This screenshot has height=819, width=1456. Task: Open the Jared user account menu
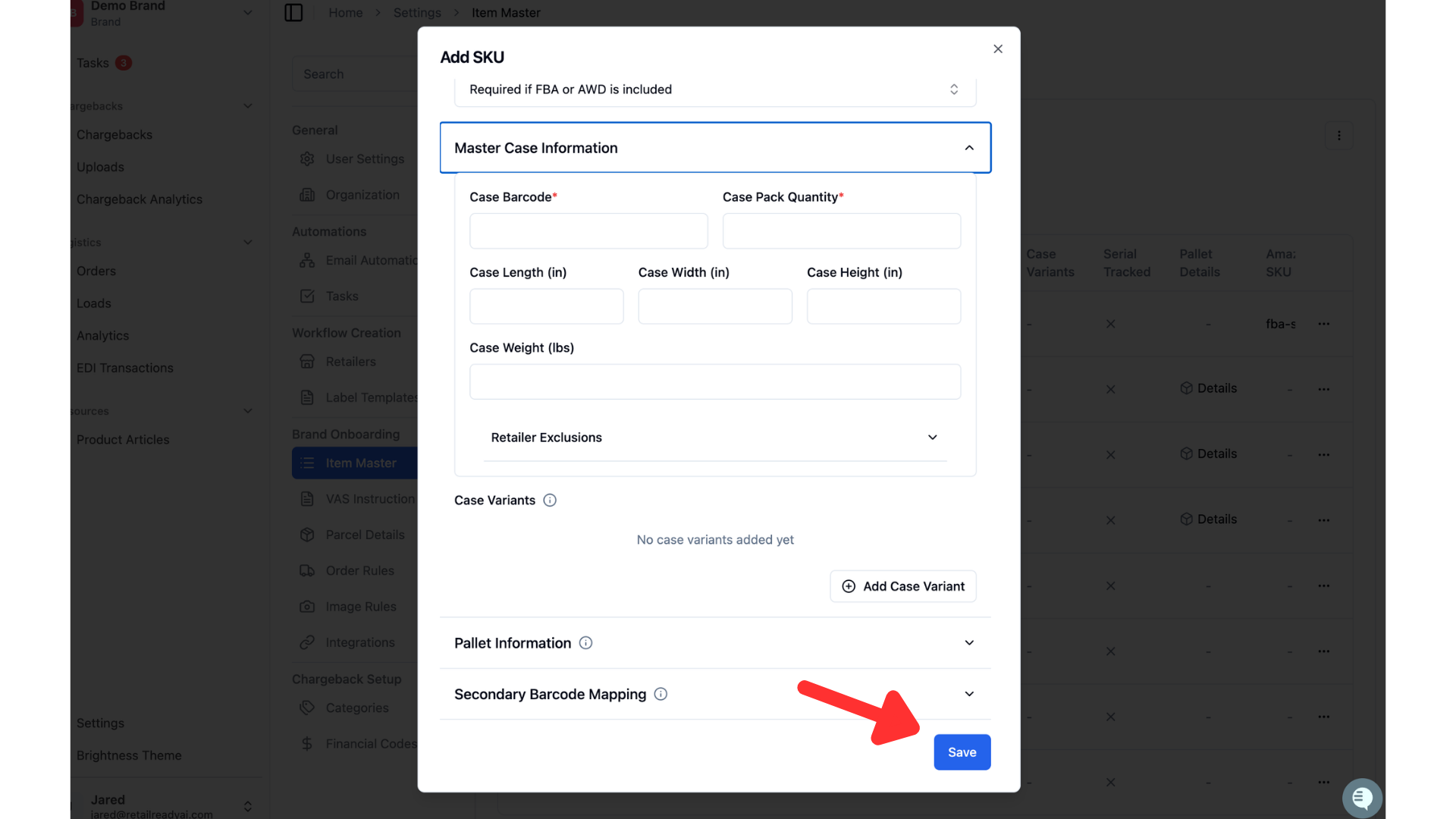tap(247, 806)
